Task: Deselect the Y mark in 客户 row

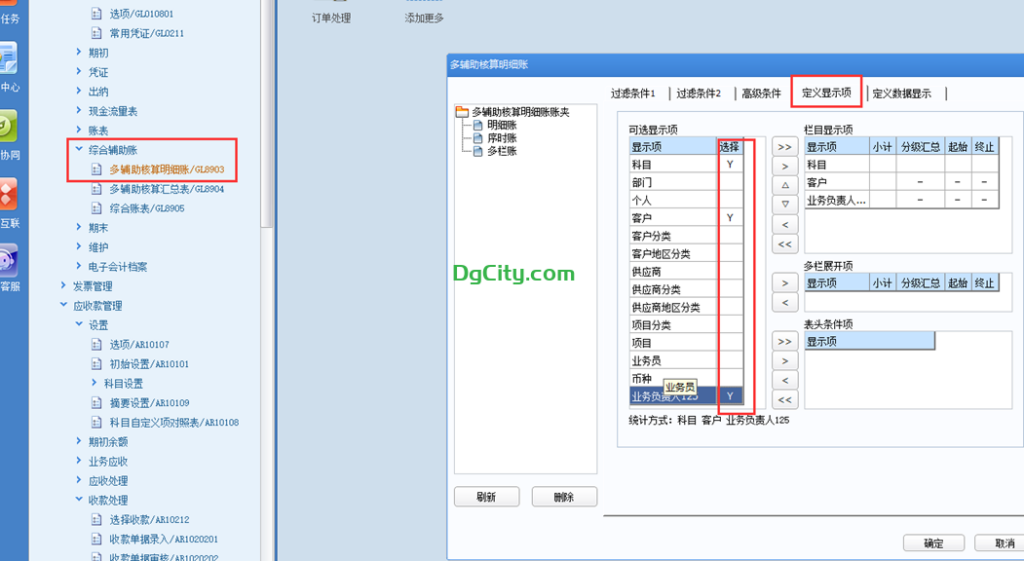Action: pos(729,218)
